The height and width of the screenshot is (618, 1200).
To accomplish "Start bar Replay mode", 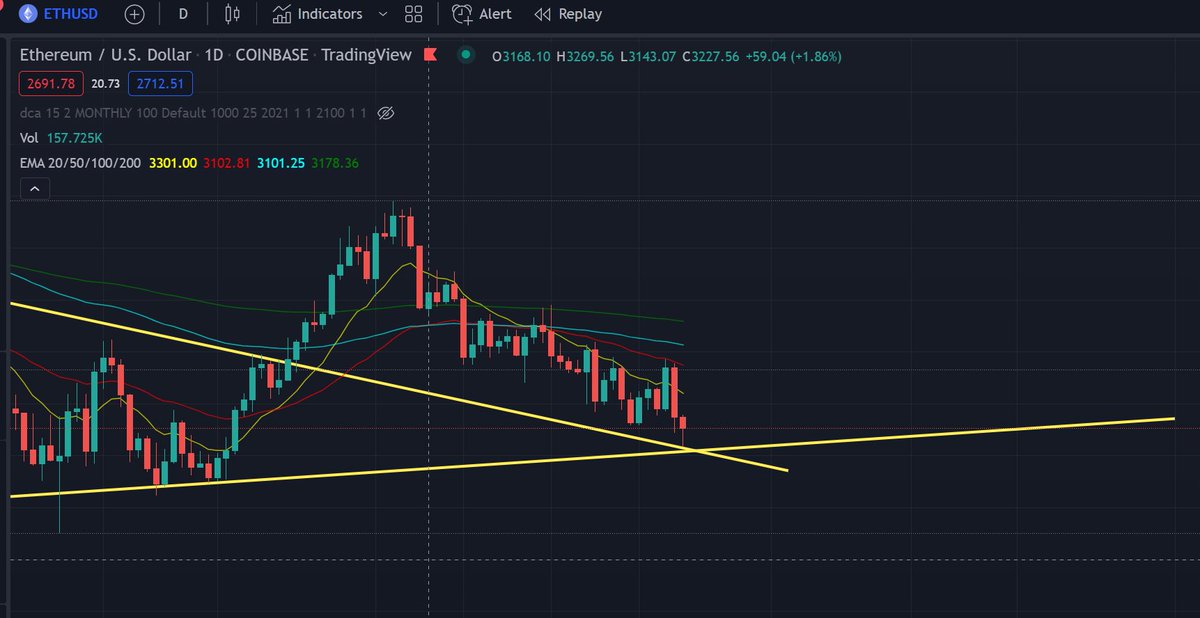I will click(x=568, y=14).
